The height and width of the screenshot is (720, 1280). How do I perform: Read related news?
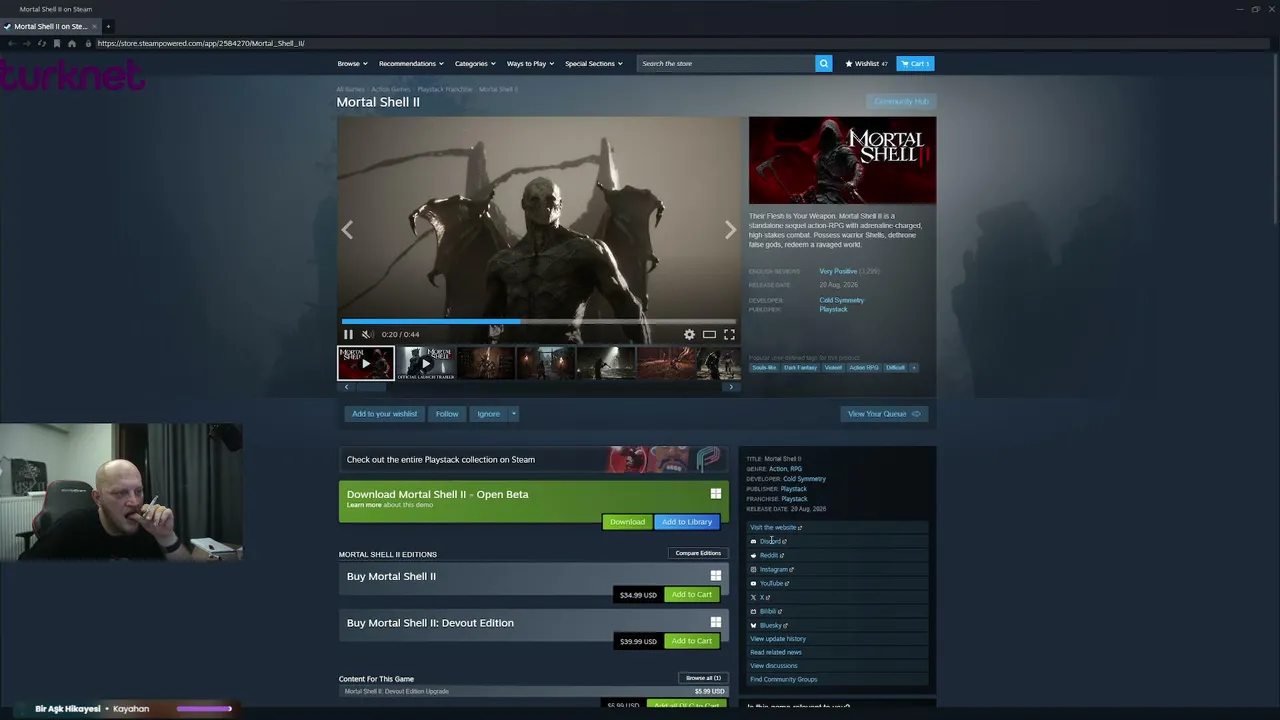(776, 652)
